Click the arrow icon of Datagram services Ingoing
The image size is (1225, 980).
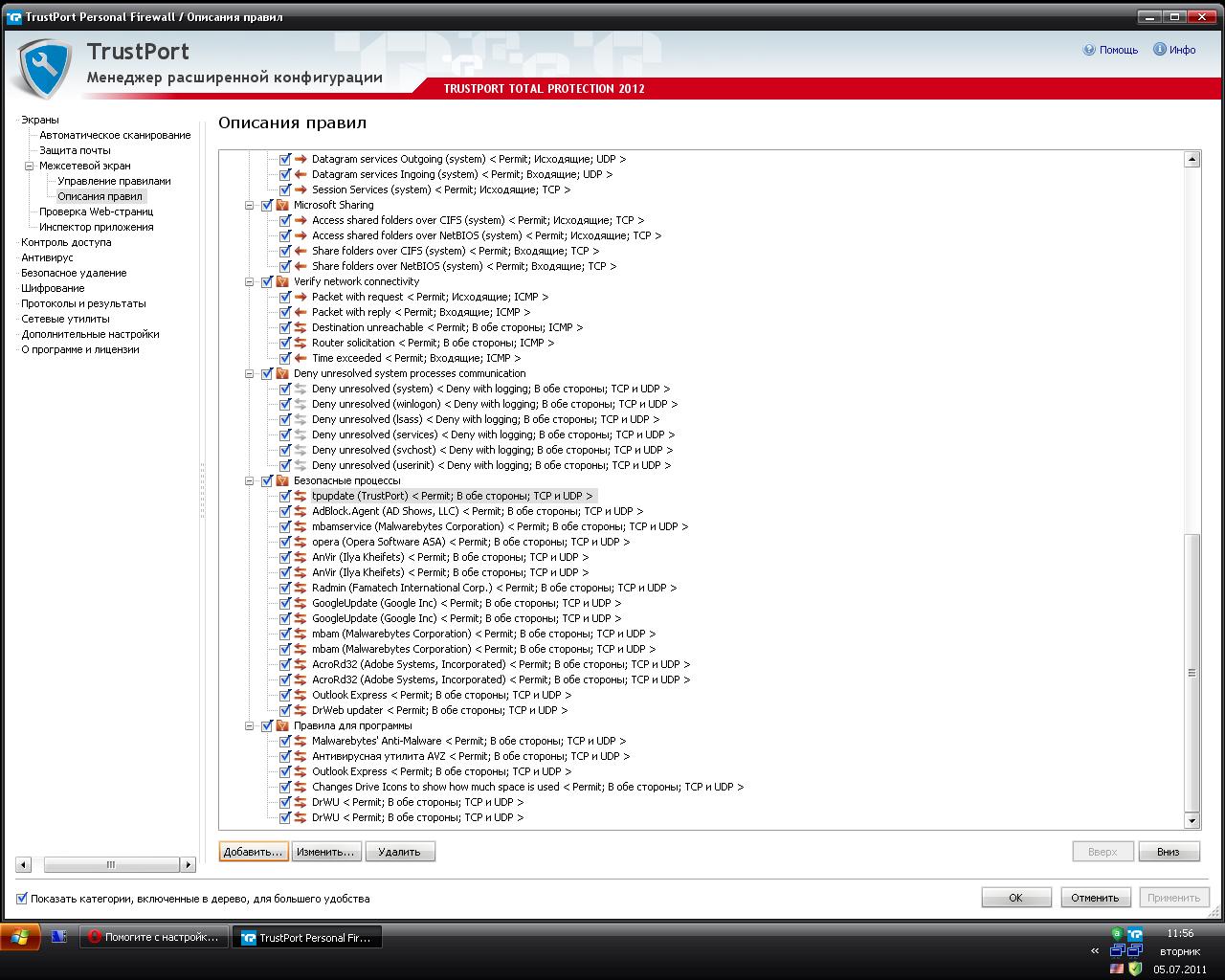[301, 174]
